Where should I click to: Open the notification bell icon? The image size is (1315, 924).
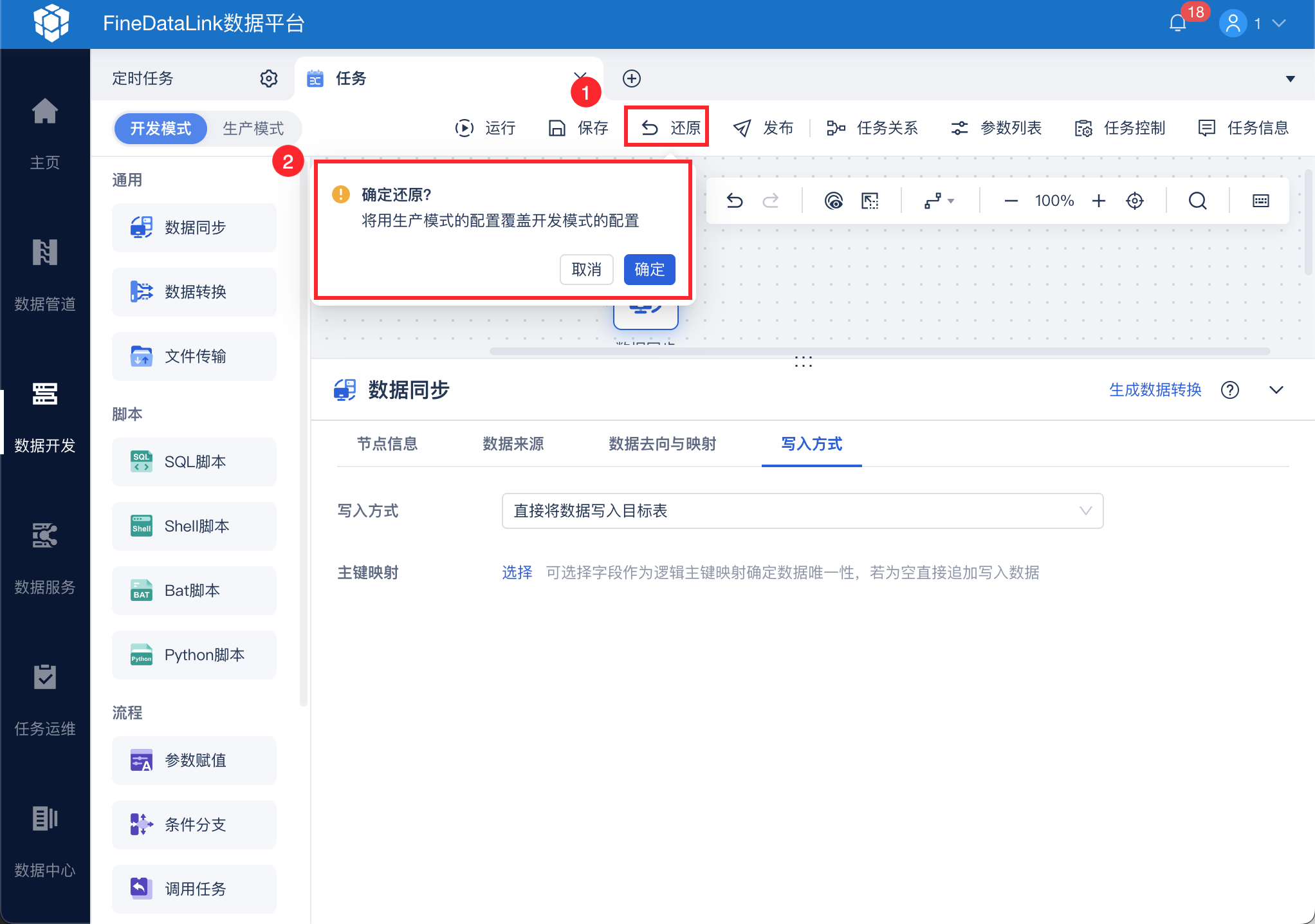(1177, 24)
